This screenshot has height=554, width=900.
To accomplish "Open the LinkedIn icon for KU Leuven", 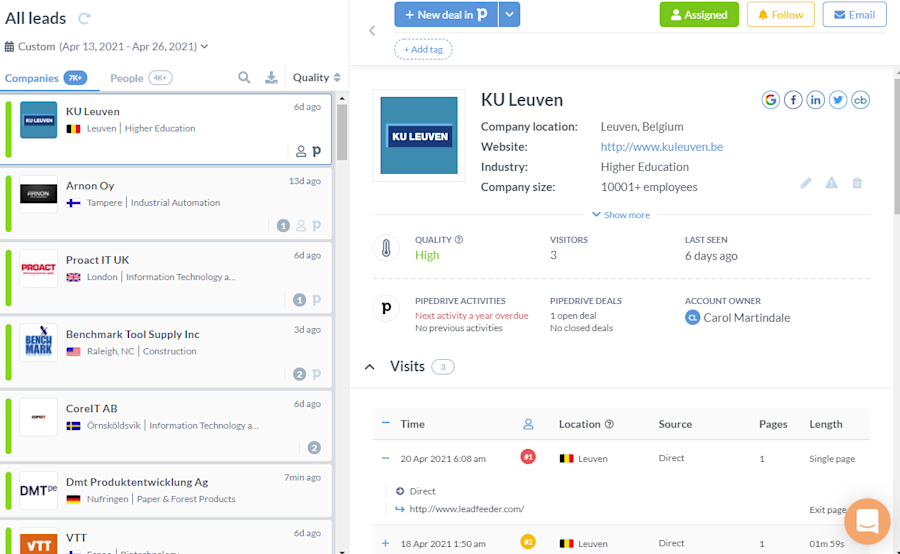I will (815, 100).
